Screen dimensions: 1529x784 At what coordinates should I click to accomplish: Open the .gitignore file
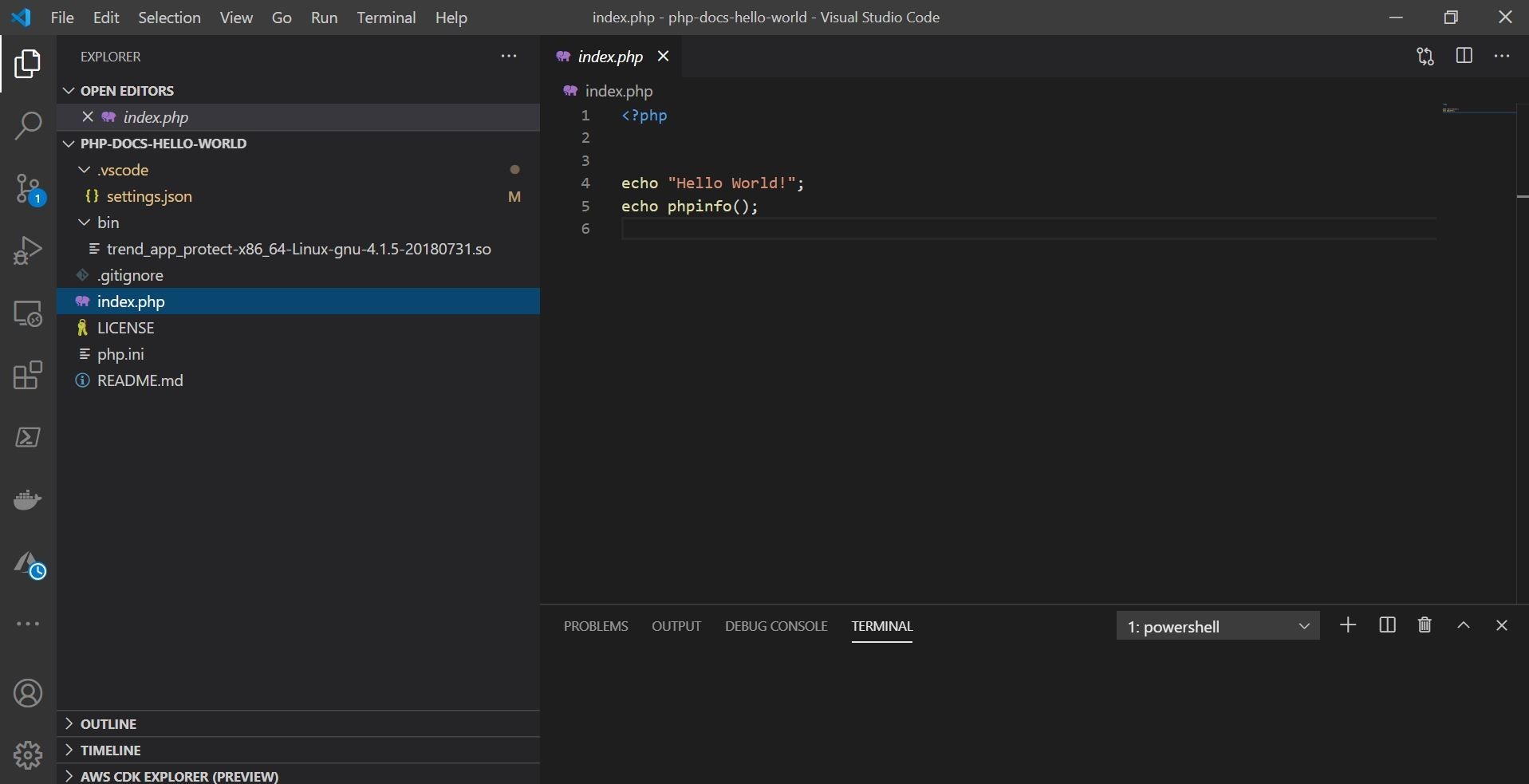pos(130,275)
